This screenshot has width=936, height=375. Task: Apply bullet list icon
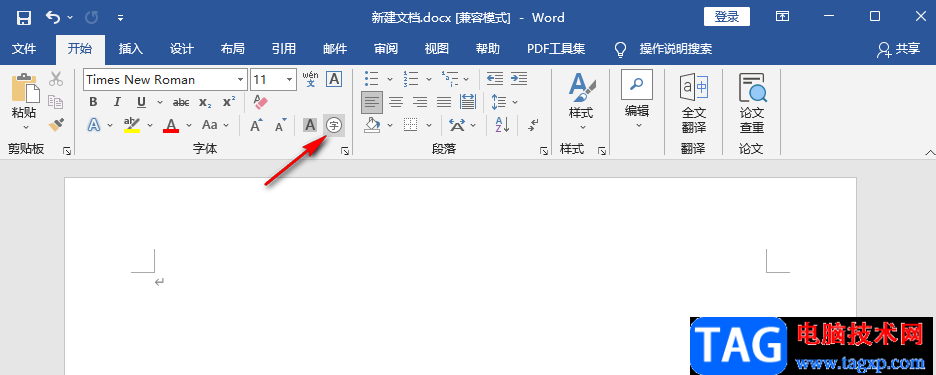[x=372, y=79]
